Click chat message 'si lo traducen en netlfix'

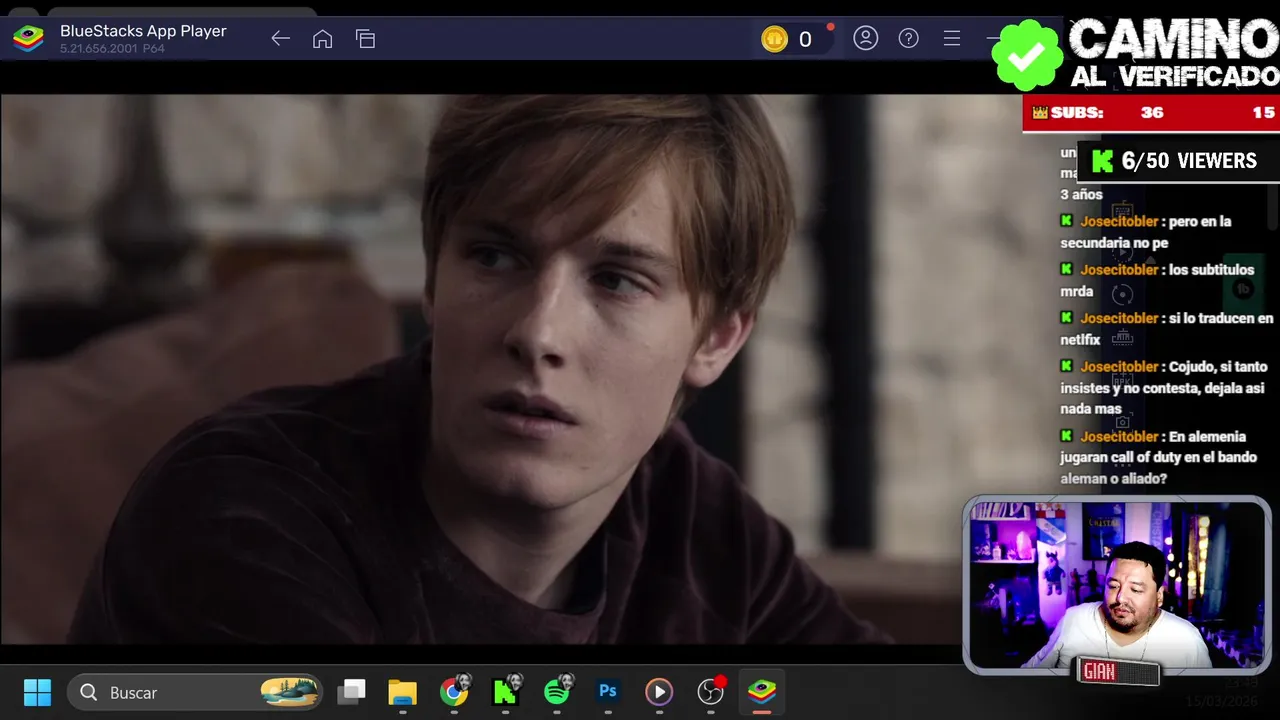pos(1167,329)
